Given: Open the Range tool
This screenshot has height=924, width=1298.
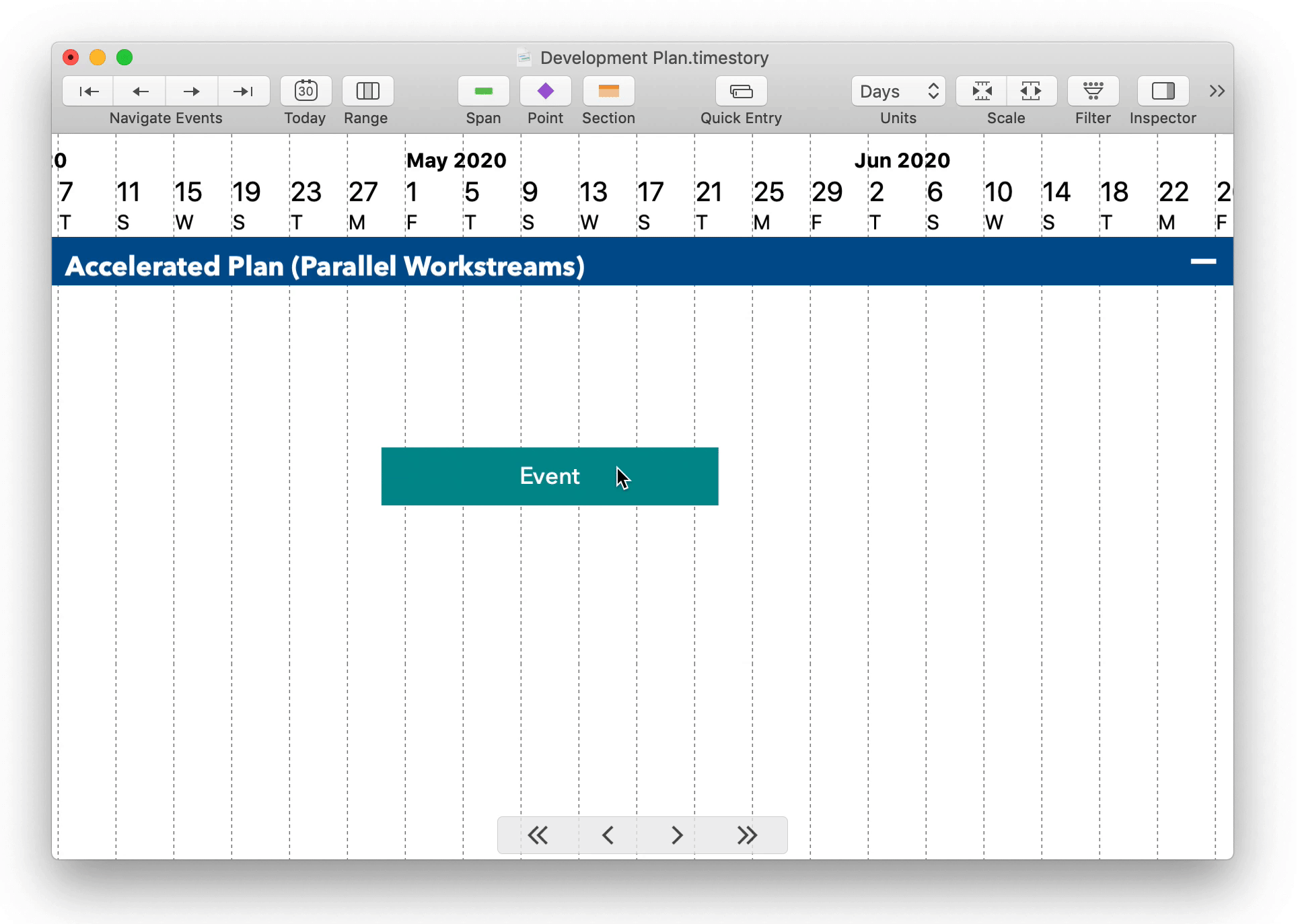Looking at the screenshot, I should point(367,91).
